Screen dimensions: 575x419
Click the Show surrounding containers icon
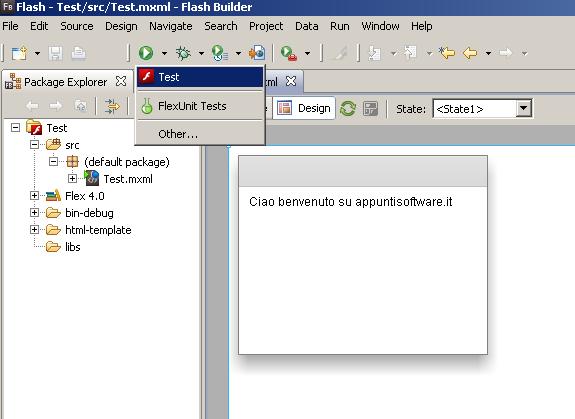coord(370,109)
